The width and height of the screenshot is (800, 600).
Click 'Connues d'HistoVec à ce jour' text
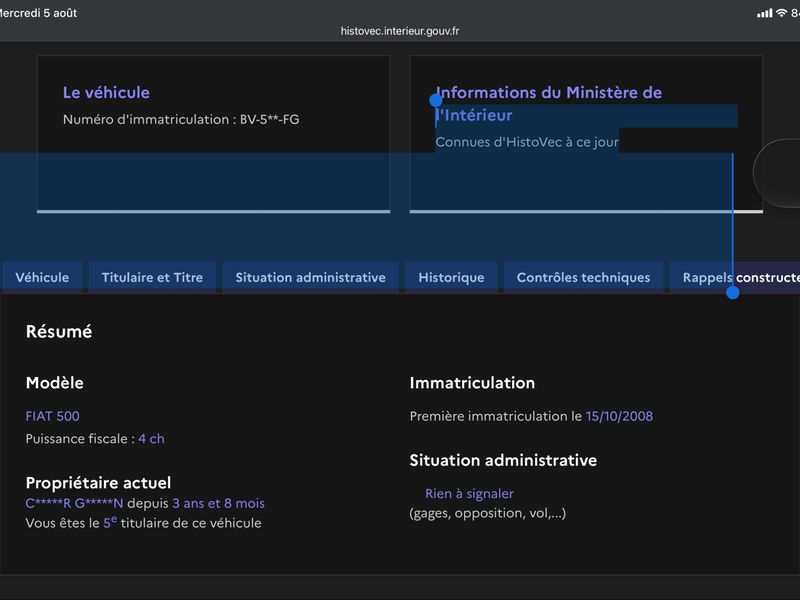[527, 142]
